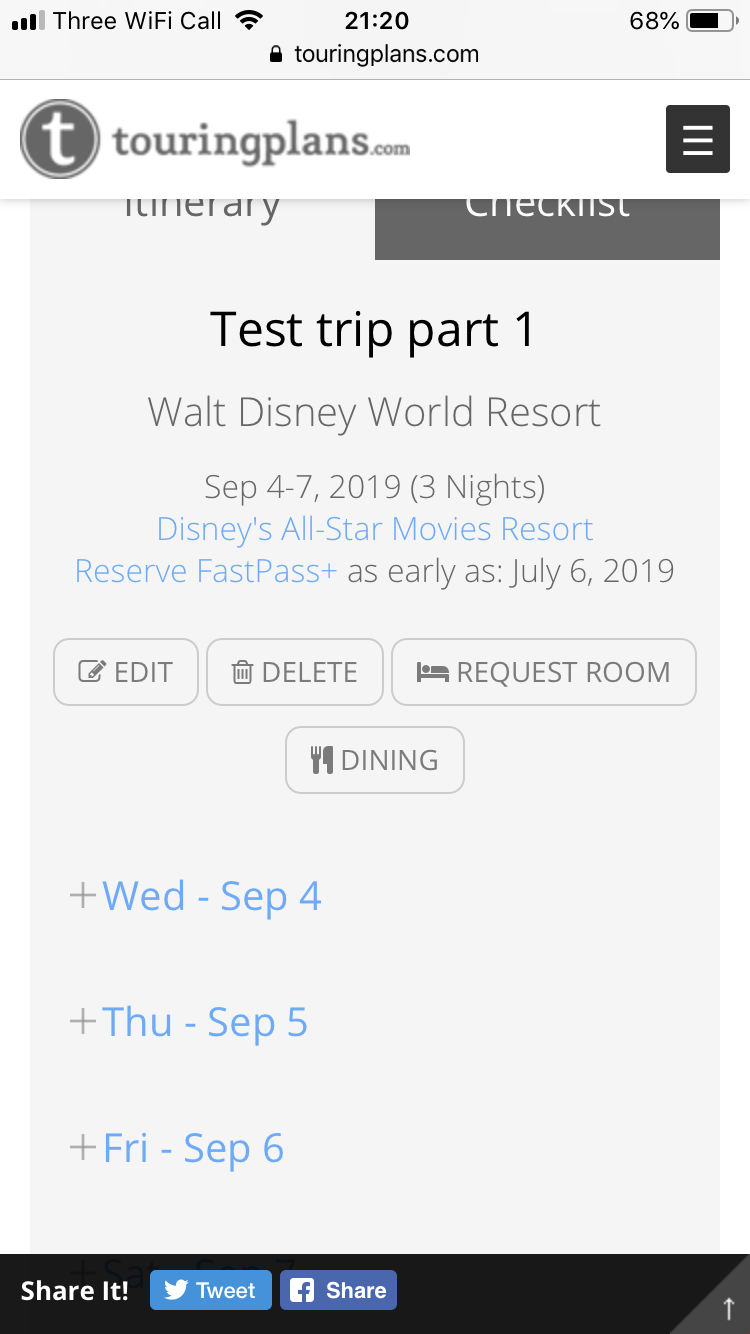Tap the touringplans.com address bar

point(375,54)
